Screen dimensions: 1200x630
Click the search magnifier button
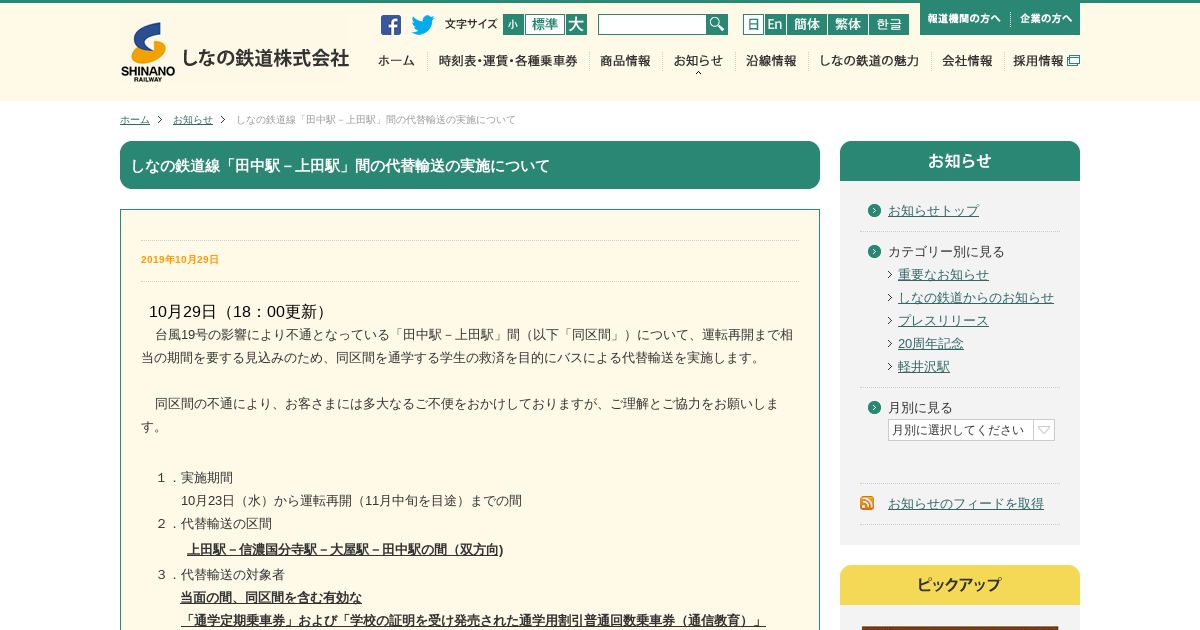717,24
